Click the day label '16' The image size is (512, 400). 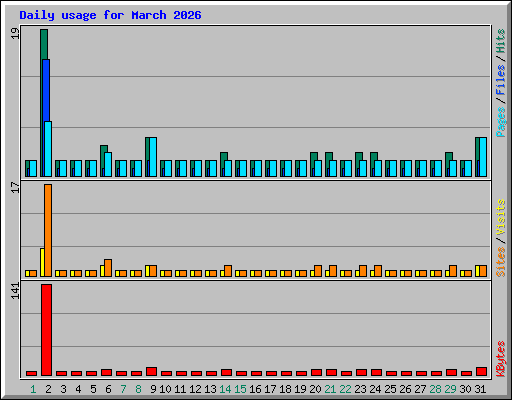pyautogui.click(x=255, y=389)
